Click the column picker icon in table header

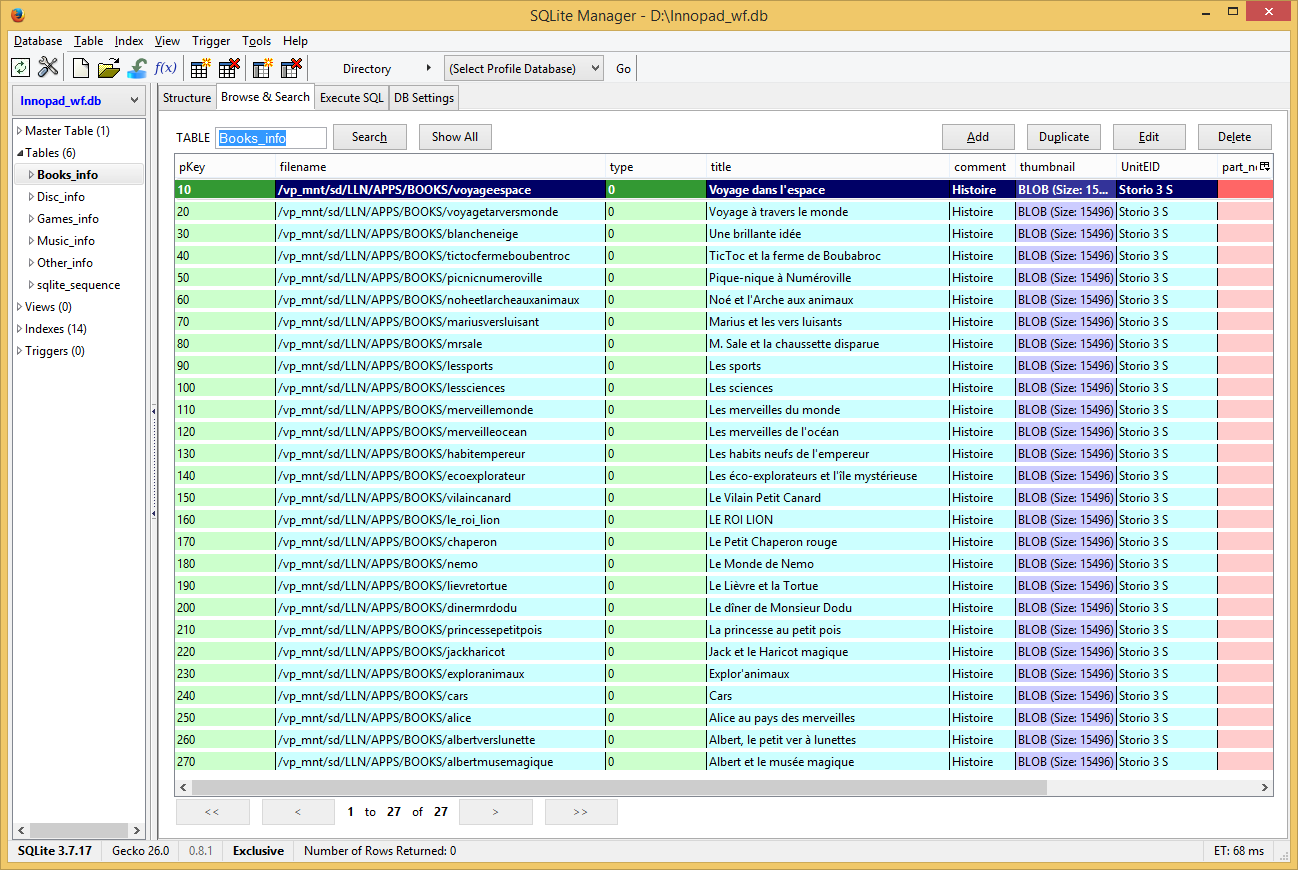click(1264, 167)
